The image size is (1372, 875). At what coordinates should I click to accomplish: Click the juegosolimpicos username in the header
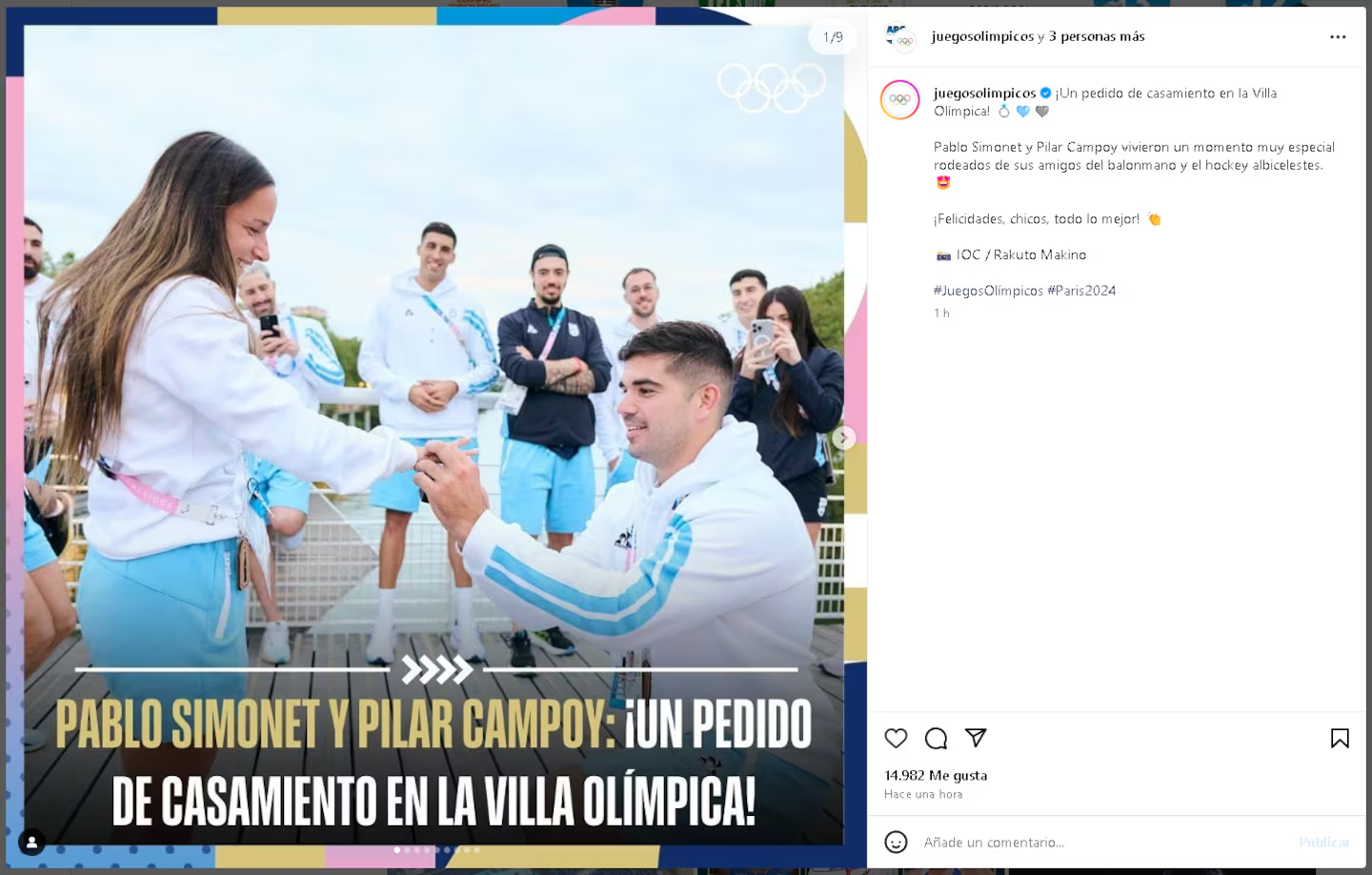(982, 36)
